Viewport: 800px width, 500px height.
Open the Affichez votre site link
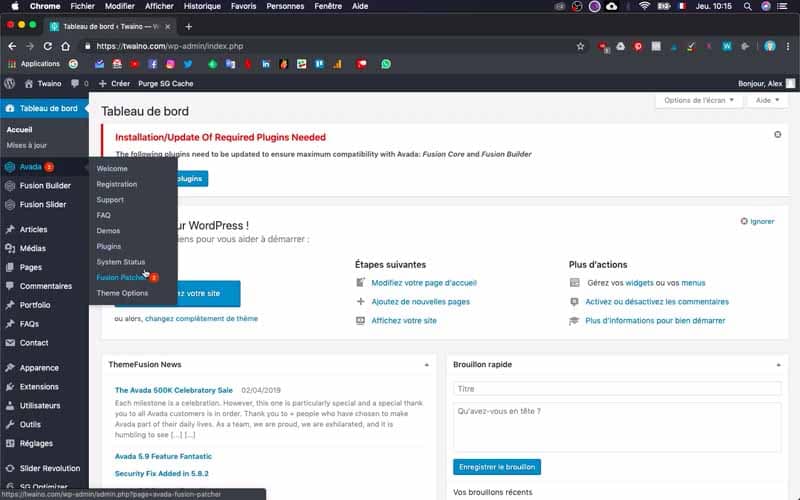click(x=404, y=320)
